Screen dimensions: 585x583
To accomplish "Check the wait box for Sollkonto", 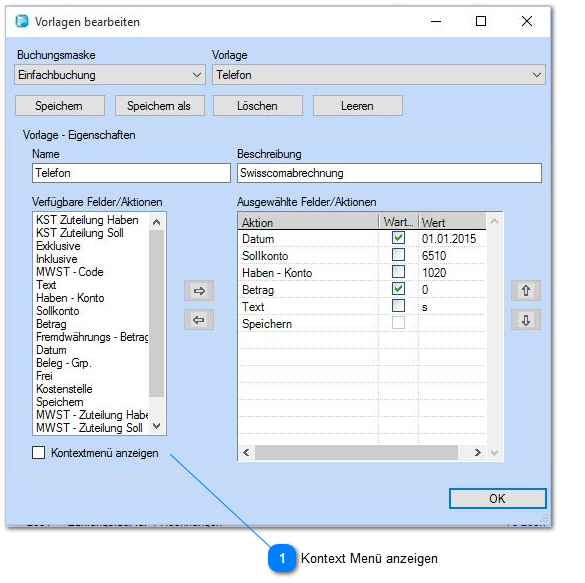I will tap(398, 255).
